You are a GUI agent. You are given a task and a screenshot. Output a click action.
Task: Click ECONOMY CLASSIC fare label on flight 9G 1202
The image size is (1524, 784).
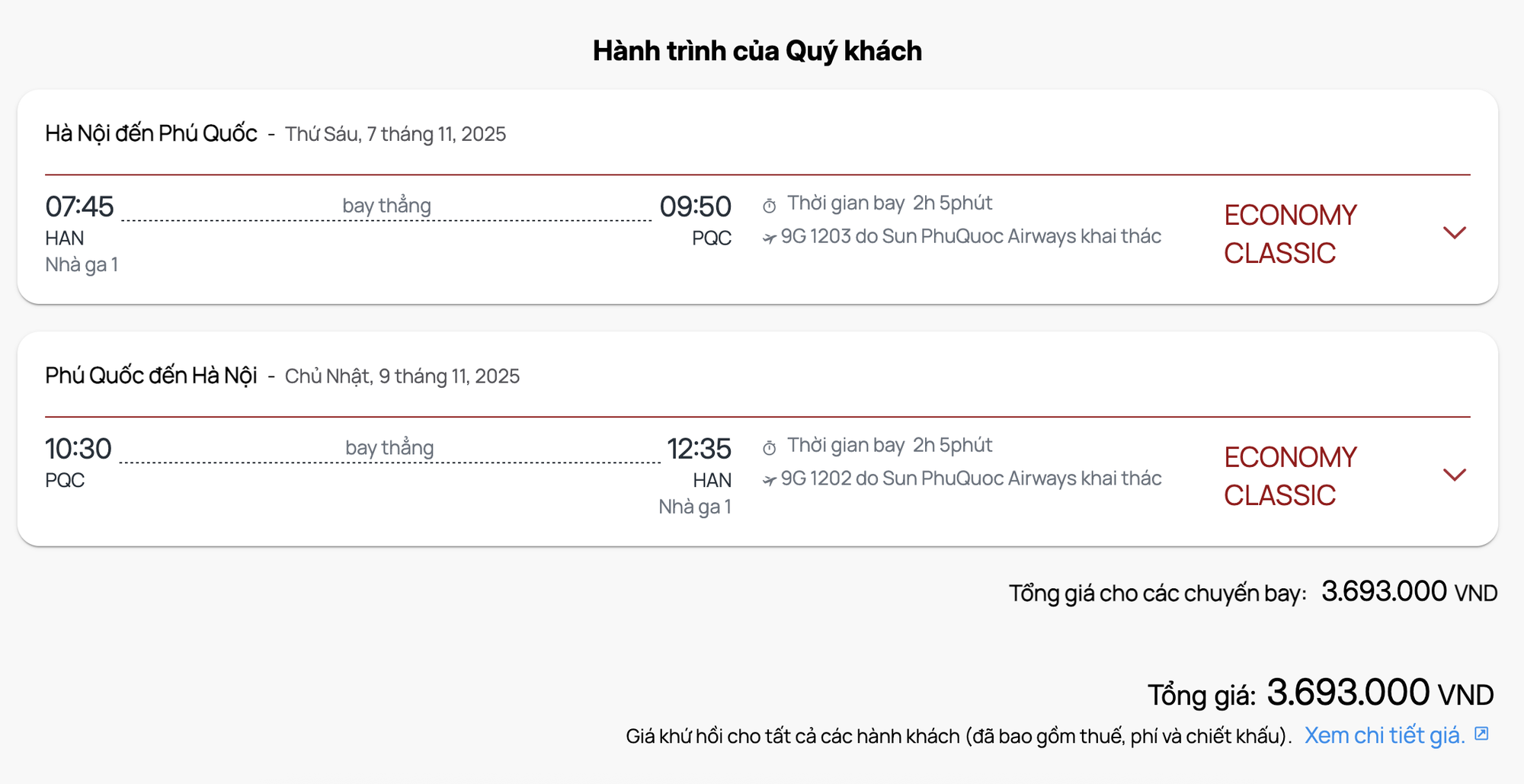[x=1290, y=476]
